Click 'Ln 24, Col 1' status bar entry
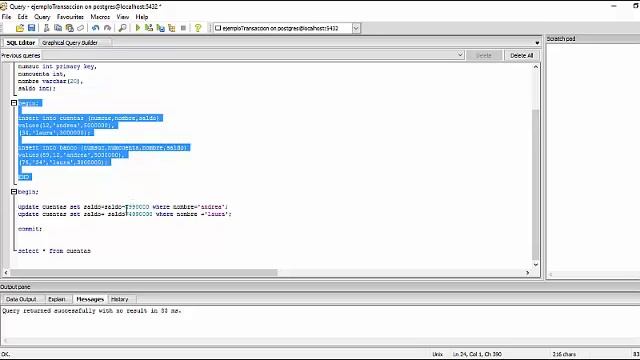The width and height of the screenshot is (640, 360). click(477, 354)
